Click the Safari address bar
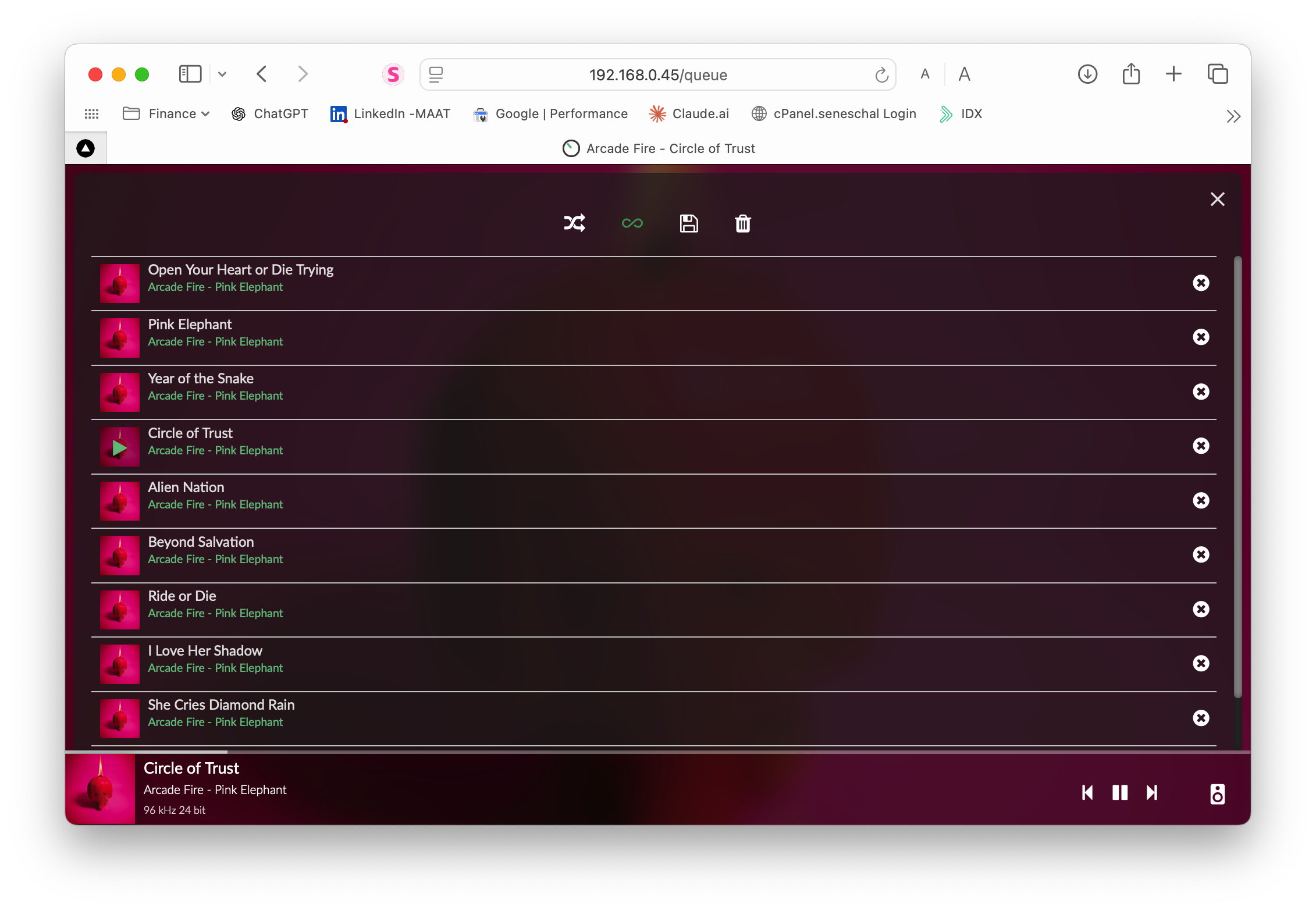 657,74
